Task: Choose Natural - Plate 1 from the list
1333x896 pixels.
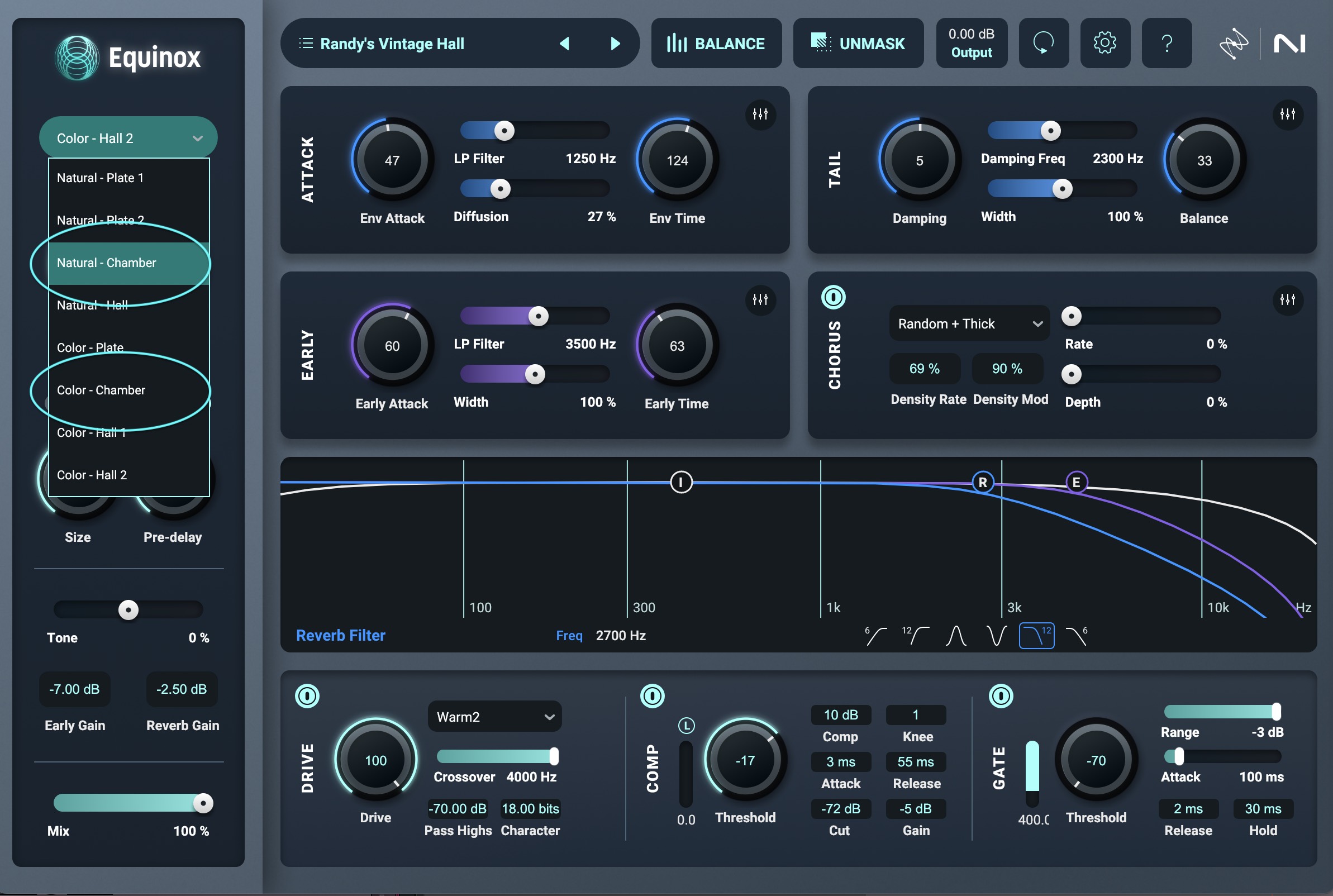Action: pyautogui.click(x=129, y=178)
